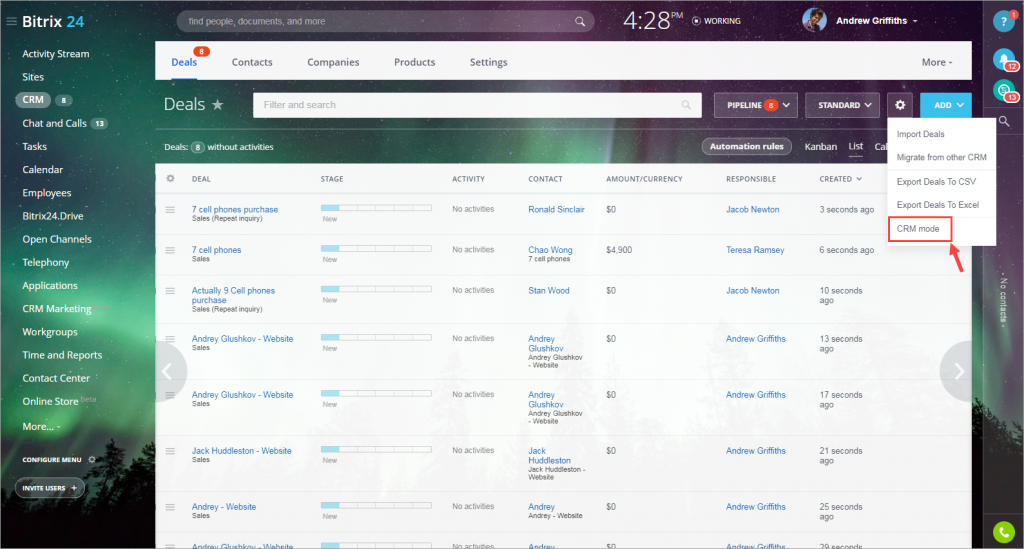Open row menu for Jack Huddleston - Website
This screenshot has height=549, width=1024.
[170, 451]
